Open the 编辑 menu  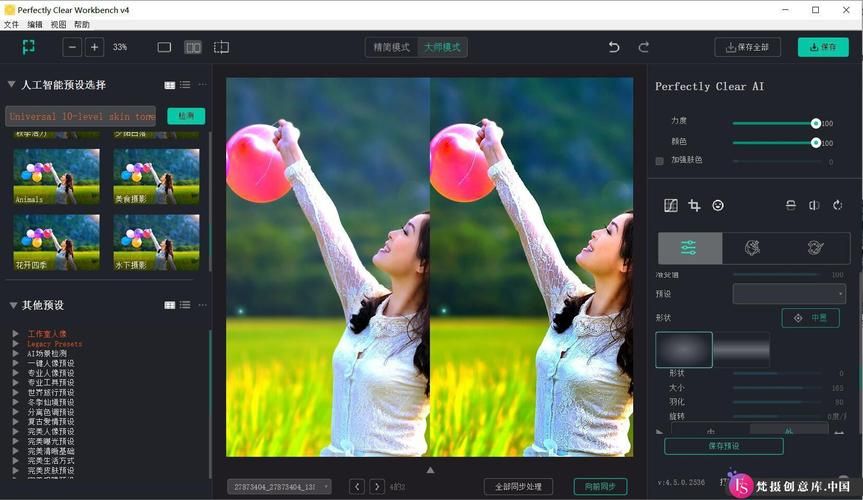35,25
